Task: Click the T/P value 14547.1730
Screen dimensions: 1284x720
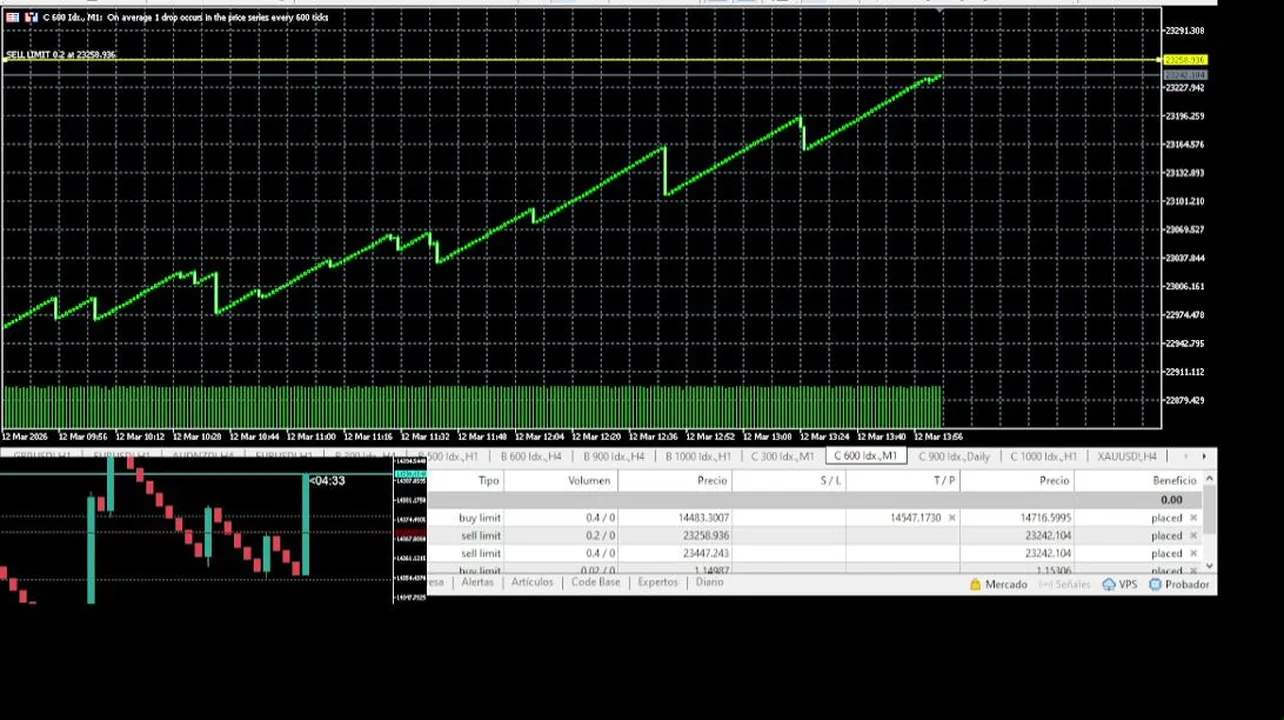Action: [914, 518]
